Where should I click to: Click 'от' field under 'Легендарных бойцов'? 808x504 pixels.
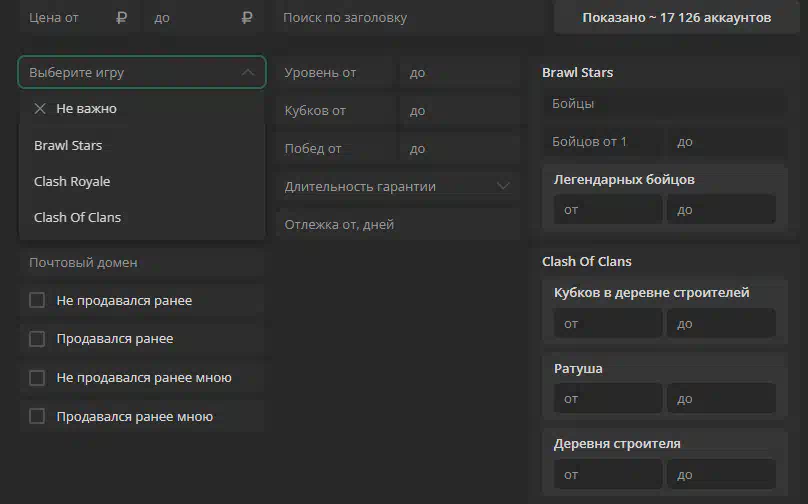(608, 209)
